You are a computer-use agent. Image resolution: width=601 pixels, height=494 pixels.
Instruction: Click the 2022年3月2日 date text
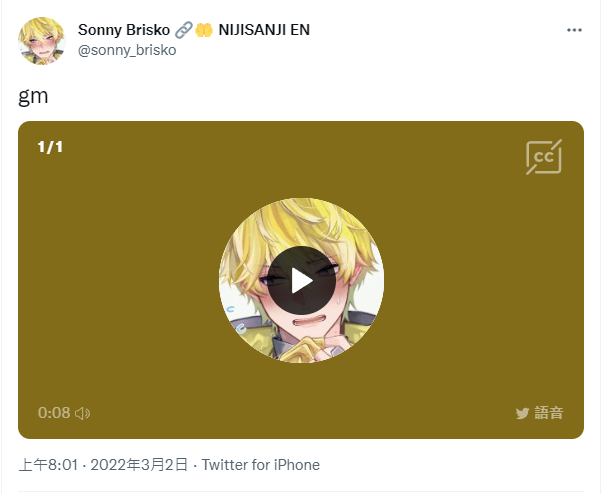139,465
